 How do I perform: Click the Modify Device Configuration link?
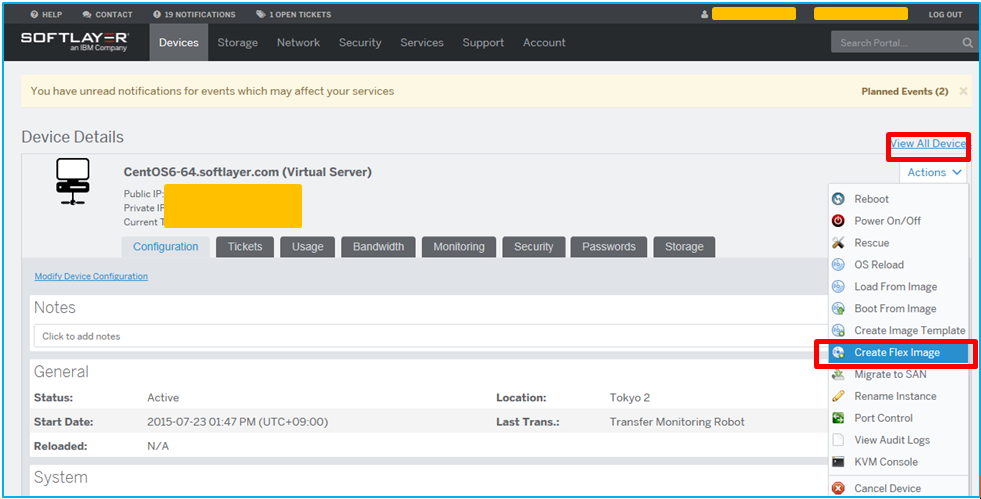(91, 276)
